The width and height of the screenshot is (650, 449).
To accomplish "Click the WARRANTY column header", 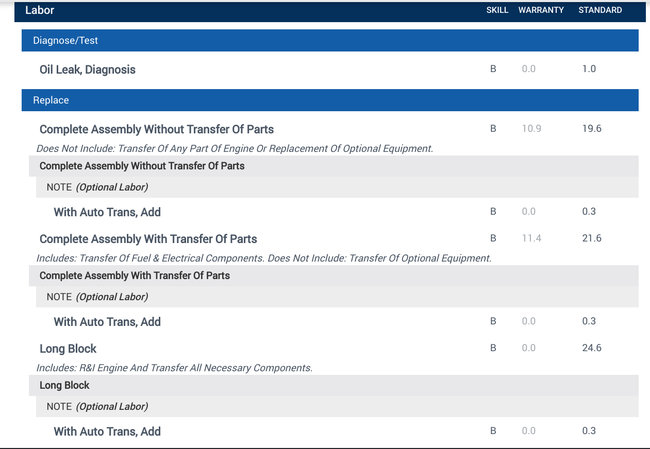I will (x=541, y=10).
